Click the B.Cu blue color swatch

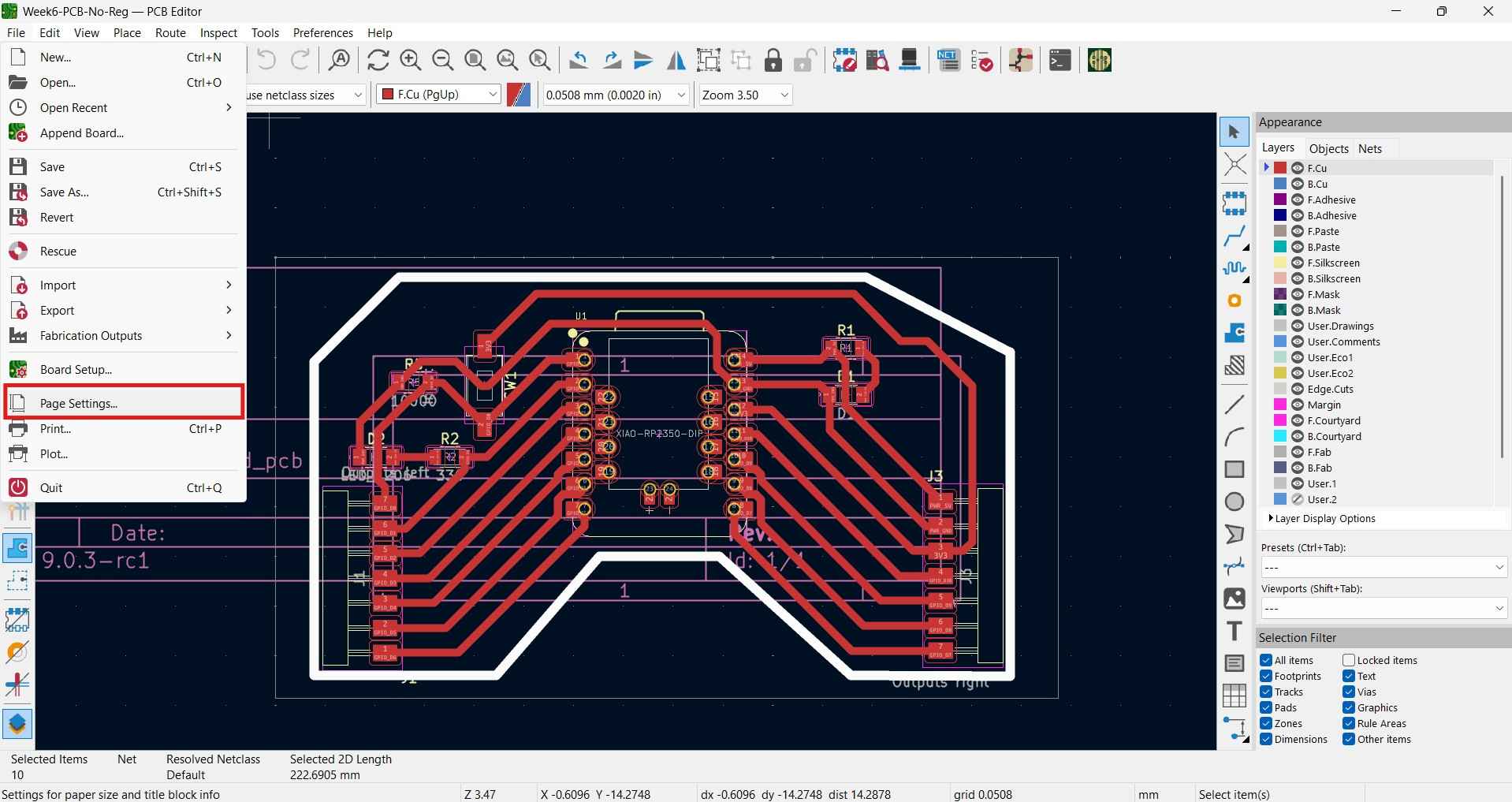point(1280,184)
